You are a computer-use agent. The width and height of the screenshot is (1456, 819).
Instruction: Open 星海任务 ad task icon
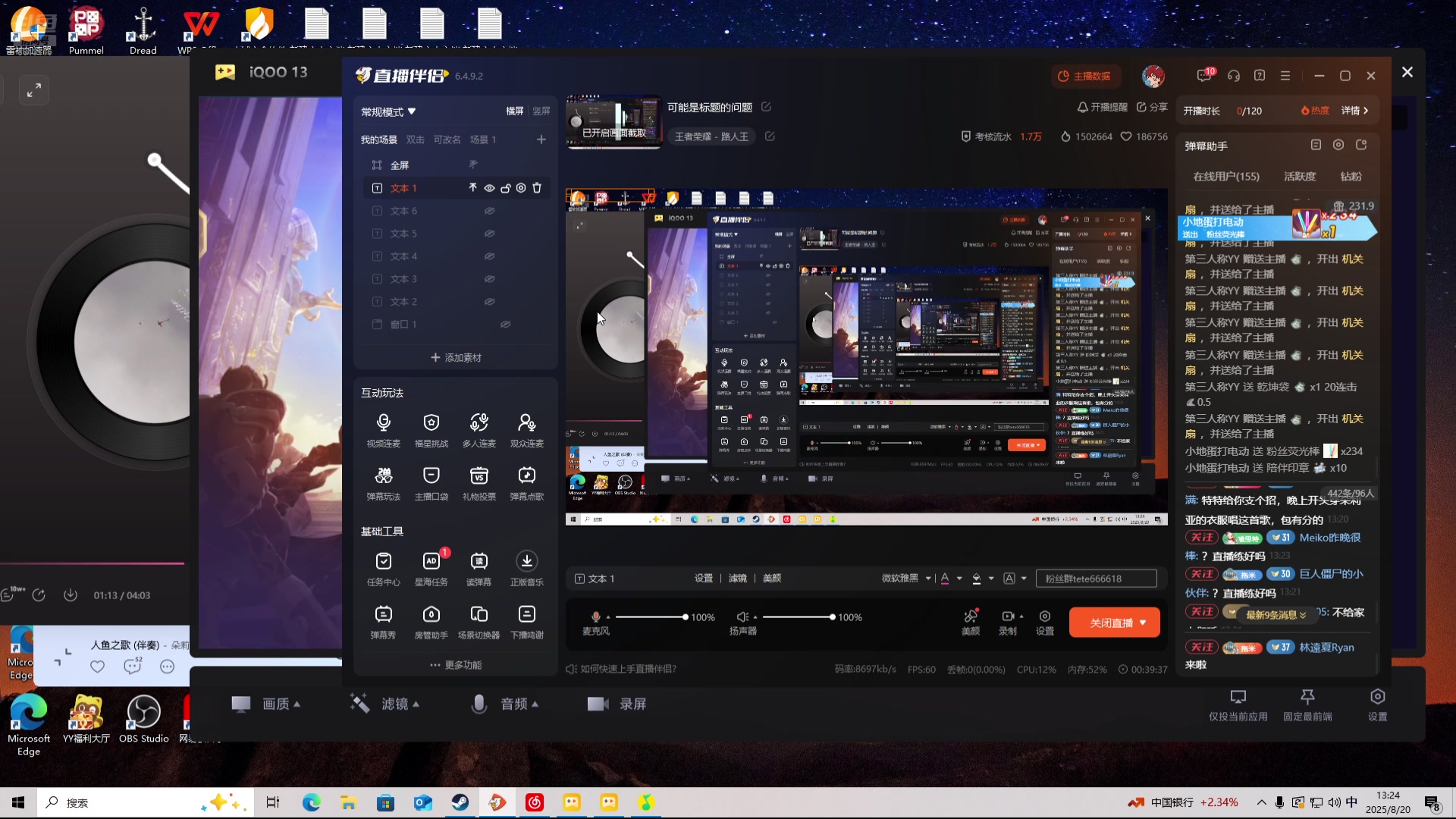pyautogui.click(x=431, y=568)
